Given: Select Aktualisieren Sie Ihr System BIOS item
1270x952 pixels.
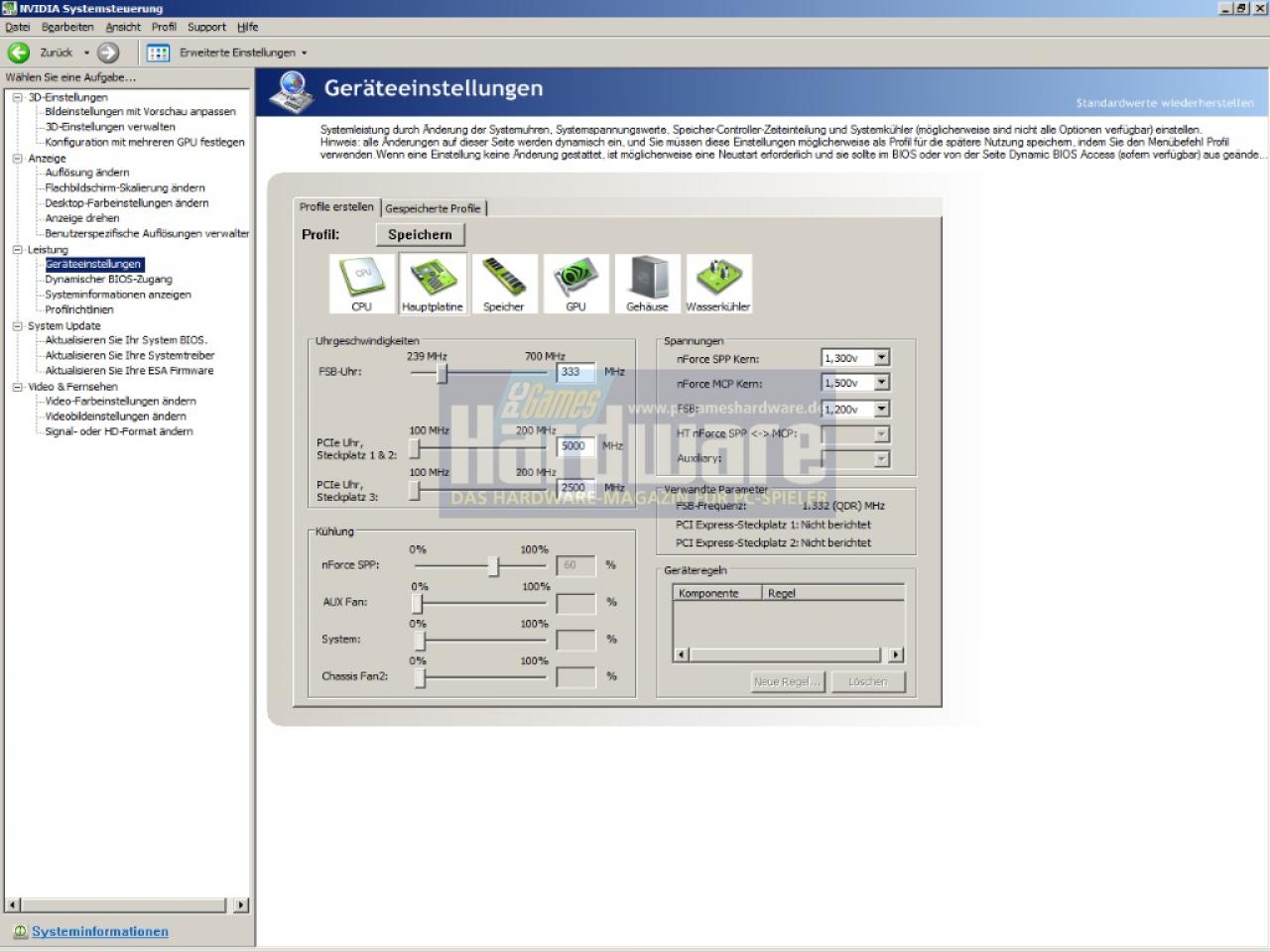Looking at the screenshot, I should coord(126,340).
